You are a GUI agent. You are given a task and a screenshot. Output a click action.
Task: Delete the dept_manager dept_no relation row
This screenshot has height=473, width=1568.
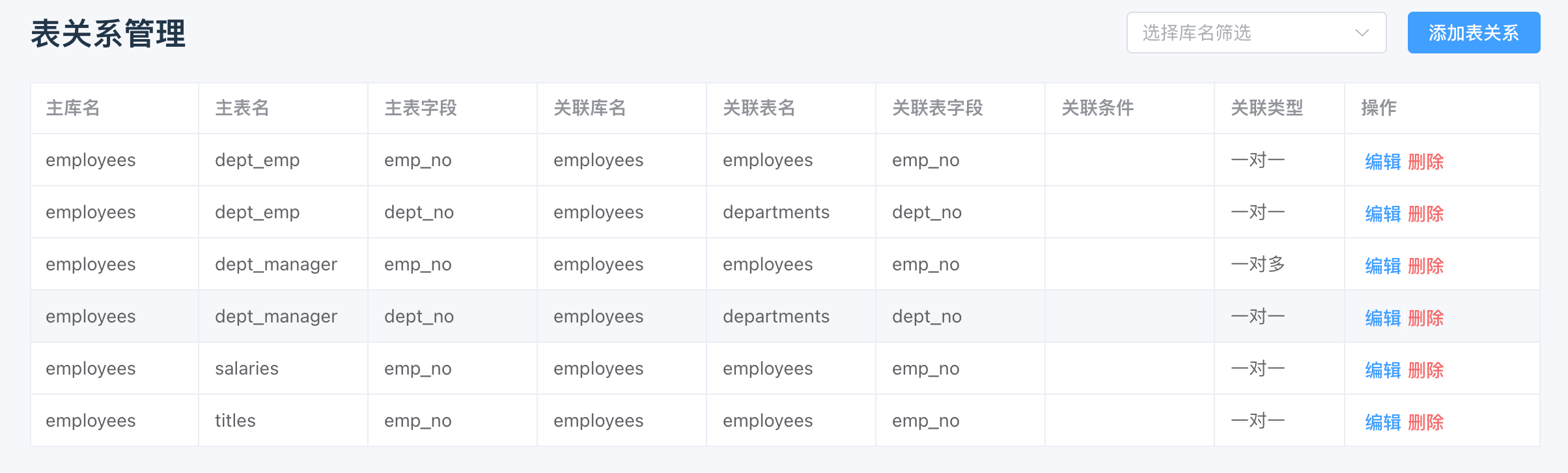coord(1426,318)
